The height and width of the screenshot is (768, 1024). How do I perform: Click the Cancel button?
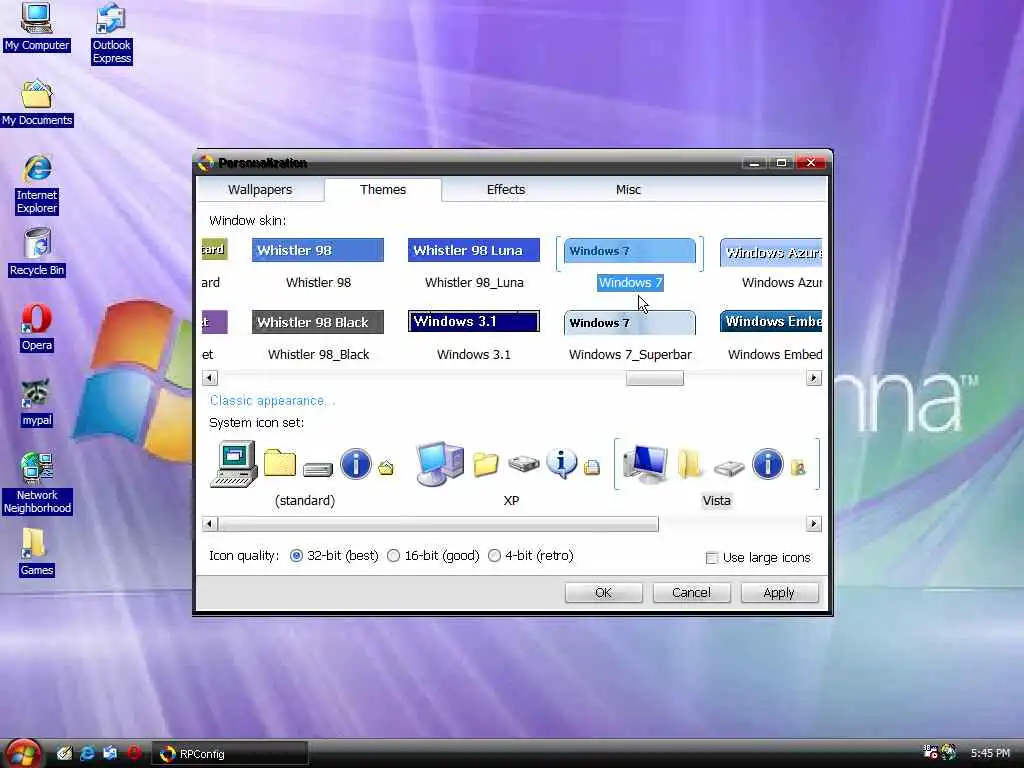[692, 592]
